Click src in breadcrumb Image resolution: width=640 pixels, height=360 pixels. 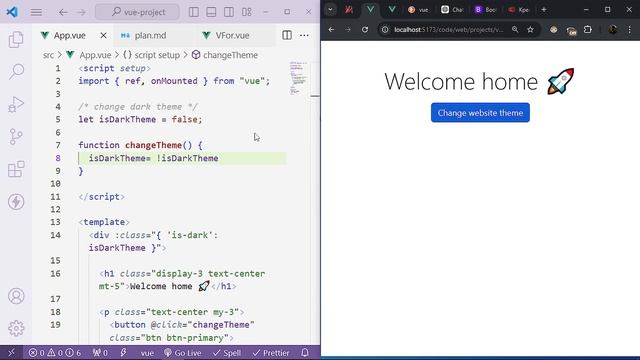point(48,55)
